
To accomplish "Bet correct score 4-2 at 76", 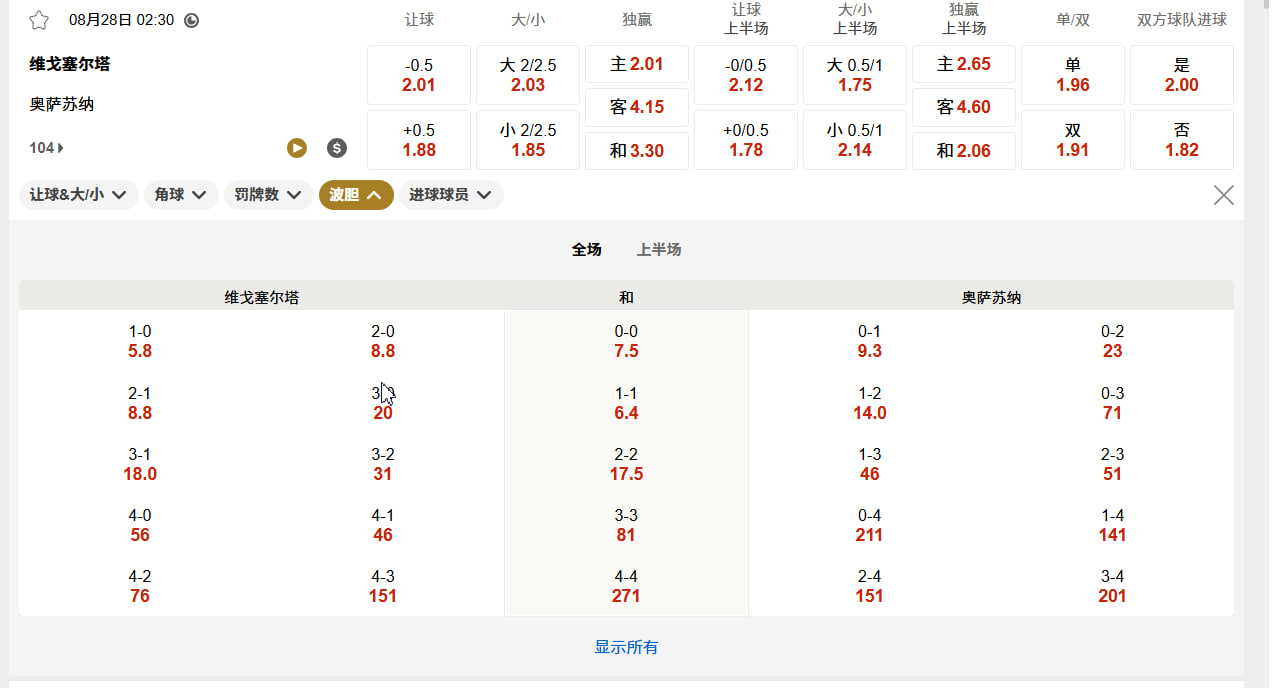I will click(x=140, y=586).
